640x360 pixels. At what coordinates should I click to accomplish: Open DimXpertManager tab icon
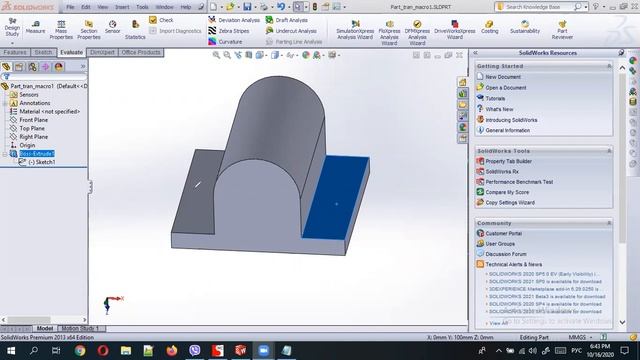pyautogui.click(x=45, y=67)
